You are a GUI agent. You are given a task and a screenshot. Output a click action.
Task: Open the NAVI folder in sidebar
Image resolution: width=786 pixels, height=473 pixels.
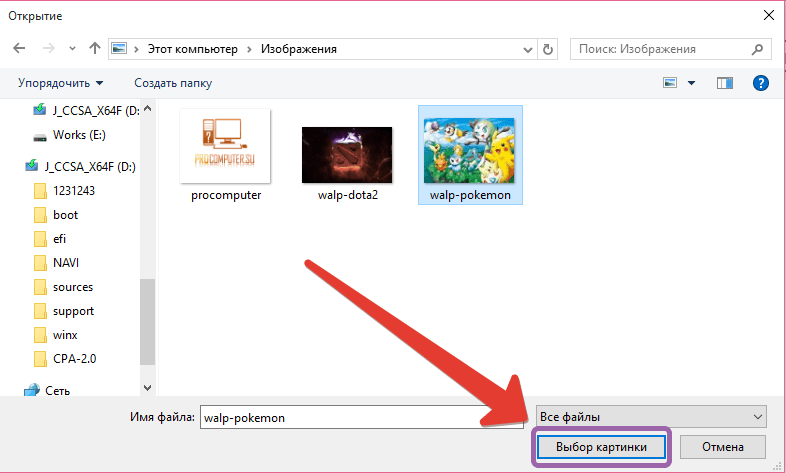67,263
